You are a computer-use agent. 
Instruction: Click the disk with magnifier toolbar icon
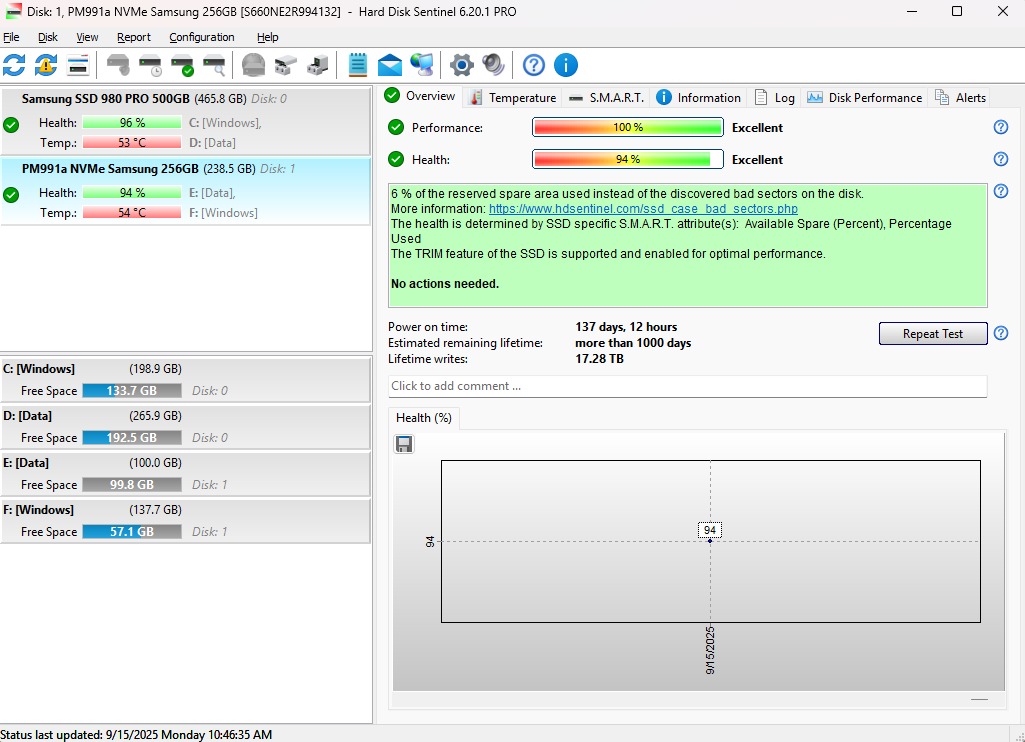click(214, 65)
